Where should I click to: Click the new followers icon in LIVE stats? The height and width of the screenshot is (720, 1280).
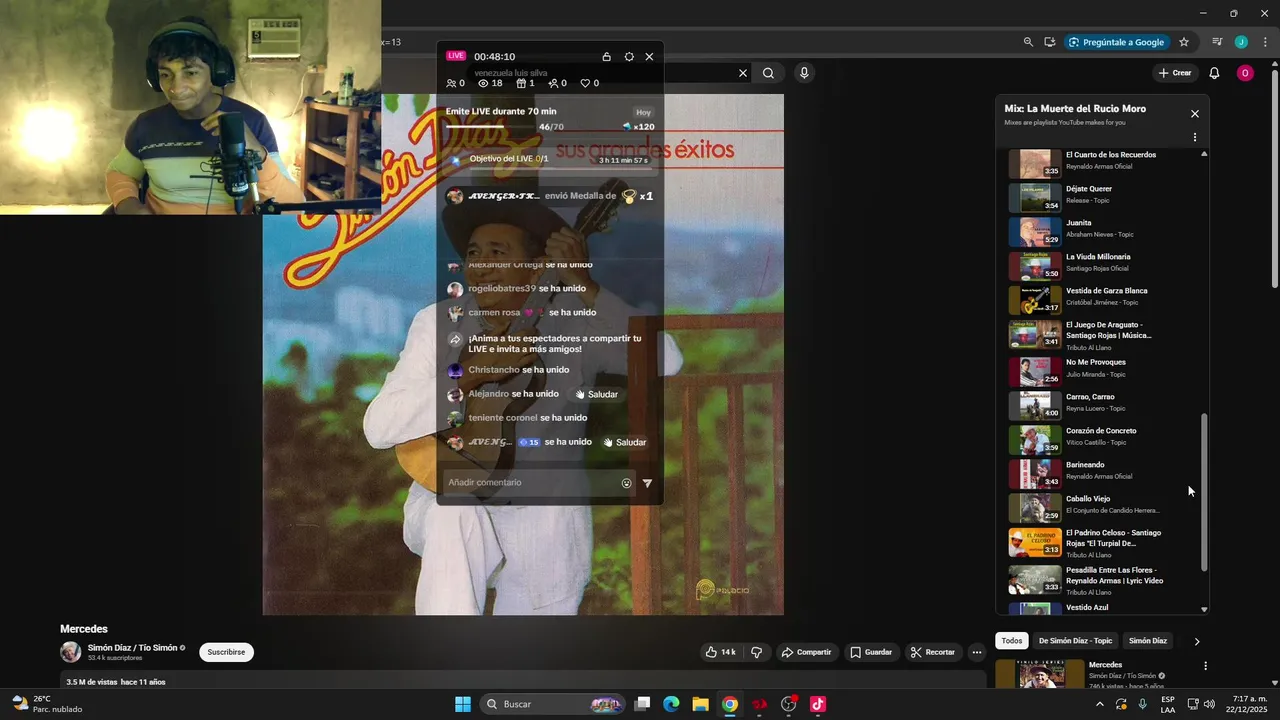pos(553,84)
